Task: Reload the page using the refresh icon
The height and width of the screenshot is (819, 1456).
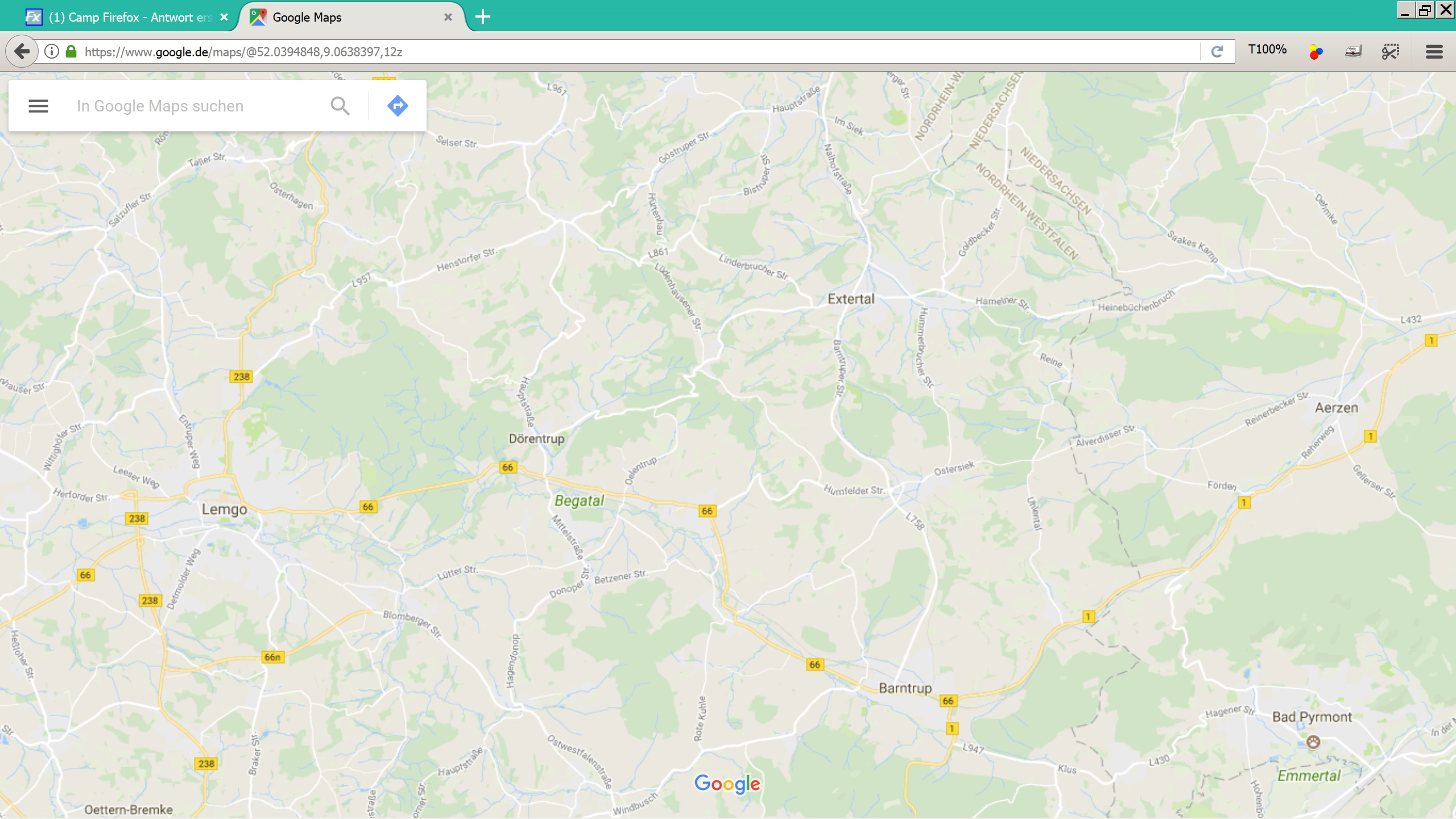Action: point(1217,52)
